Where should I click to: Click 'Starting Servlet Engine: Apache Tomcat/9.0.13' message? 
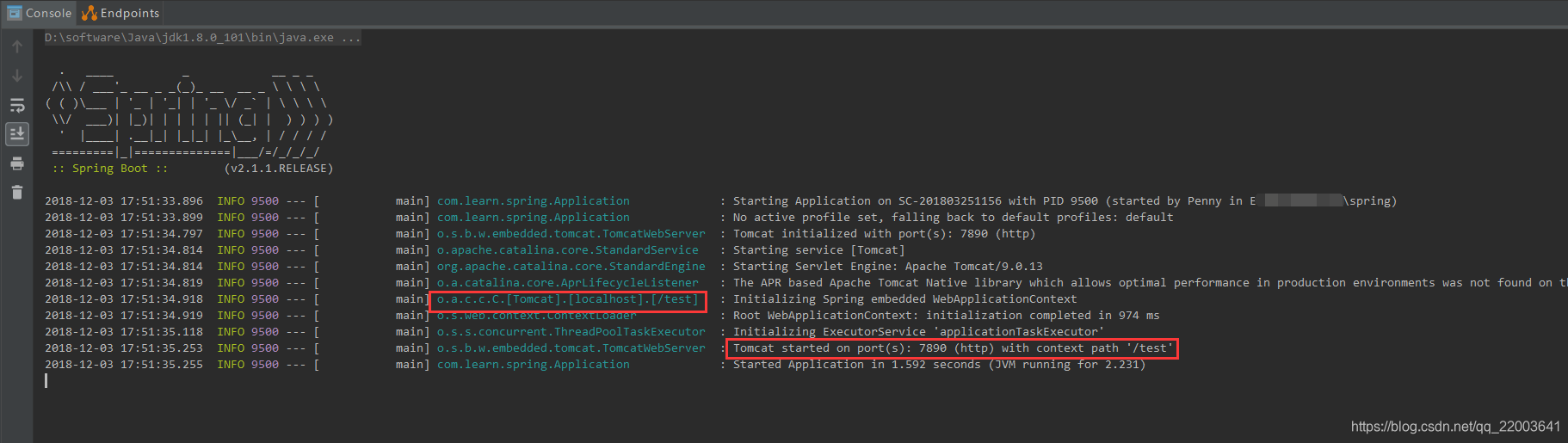pyautogui.click(x=888, y=267)
